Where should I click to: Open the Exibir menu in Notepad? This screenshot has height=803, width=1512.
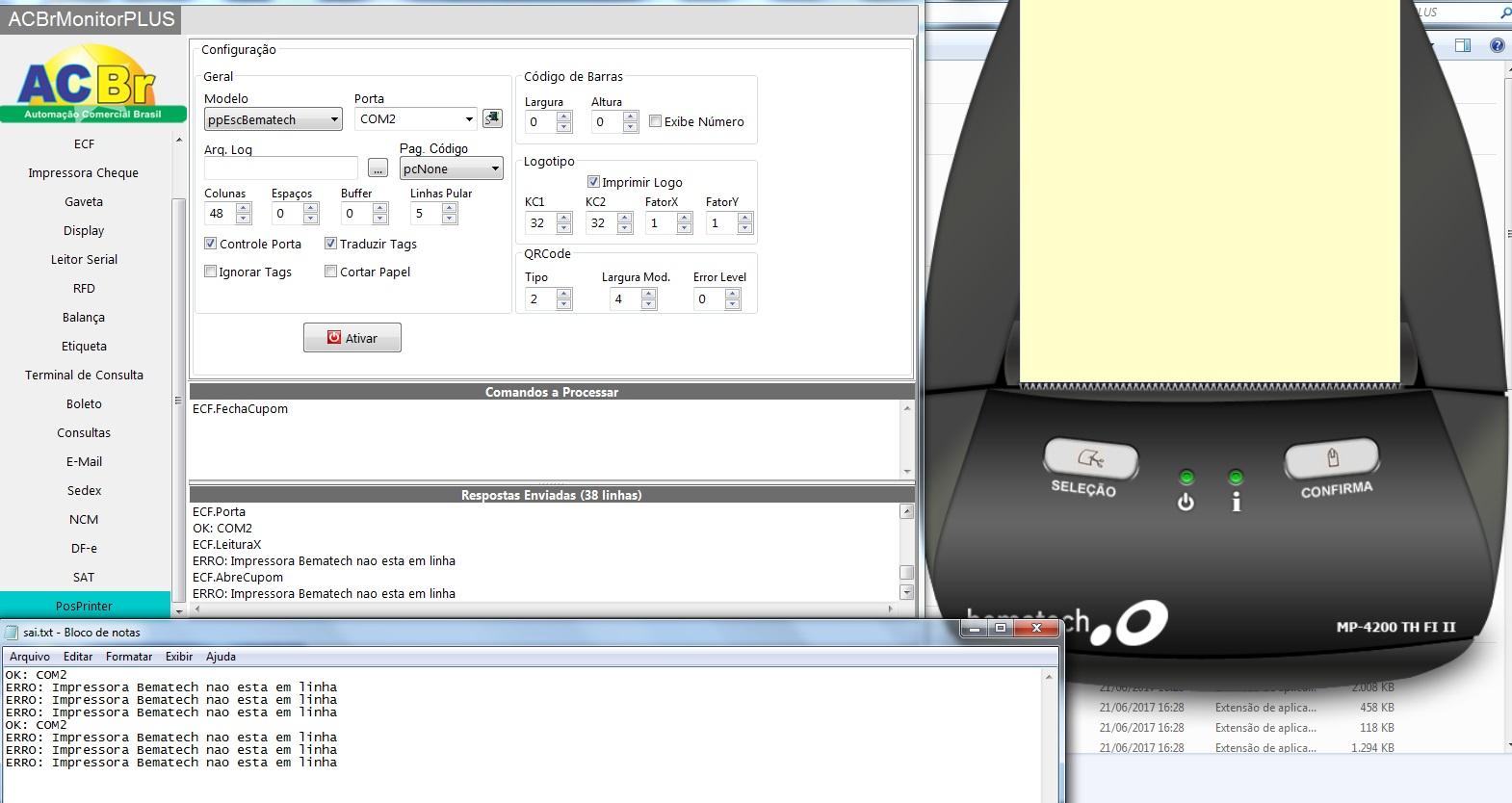pos(179,657)
